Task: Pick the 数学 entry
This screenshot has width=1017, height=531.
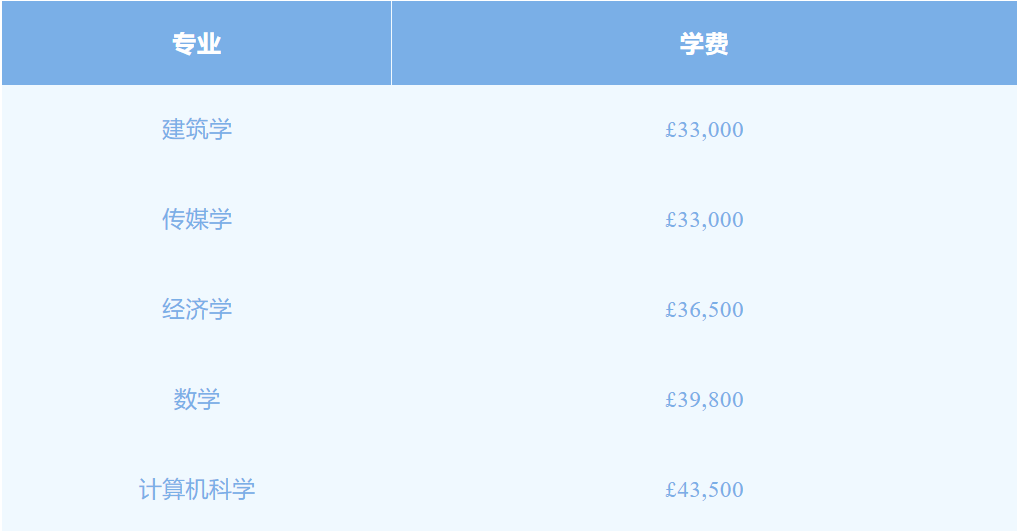Action: tap(197, 399)
